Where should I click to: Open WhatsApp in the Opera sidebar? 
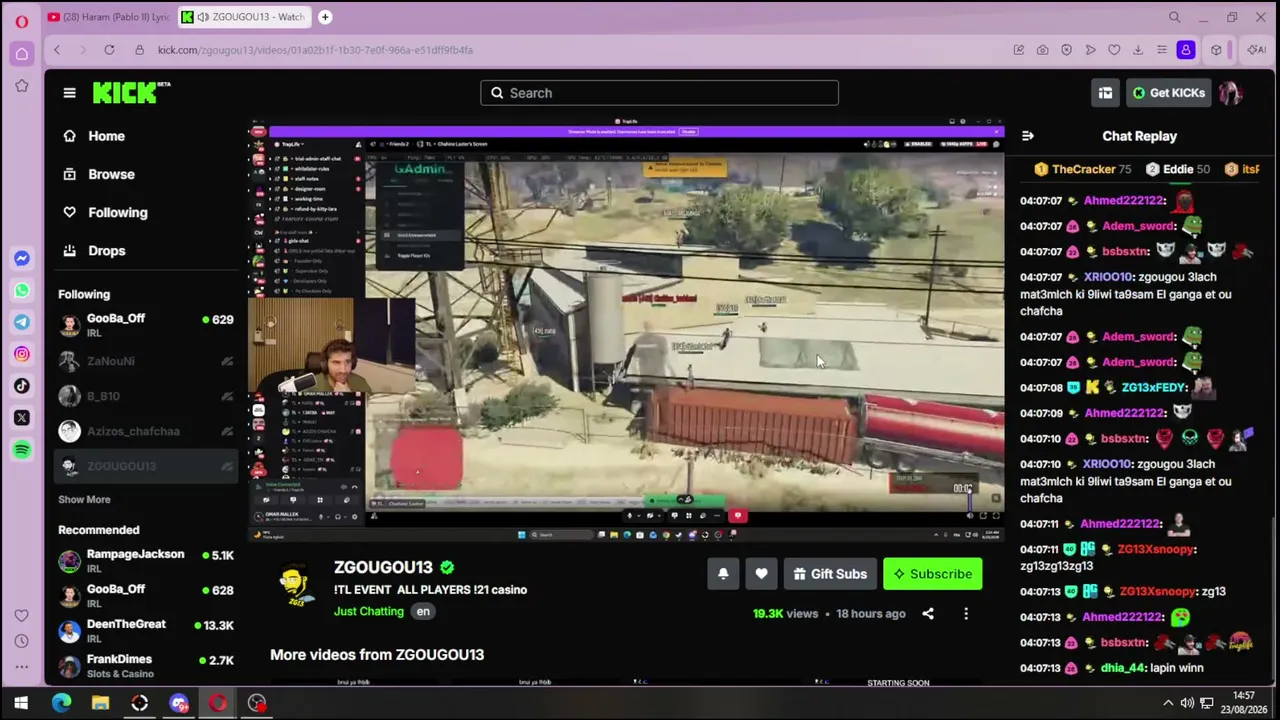[22, 291]
